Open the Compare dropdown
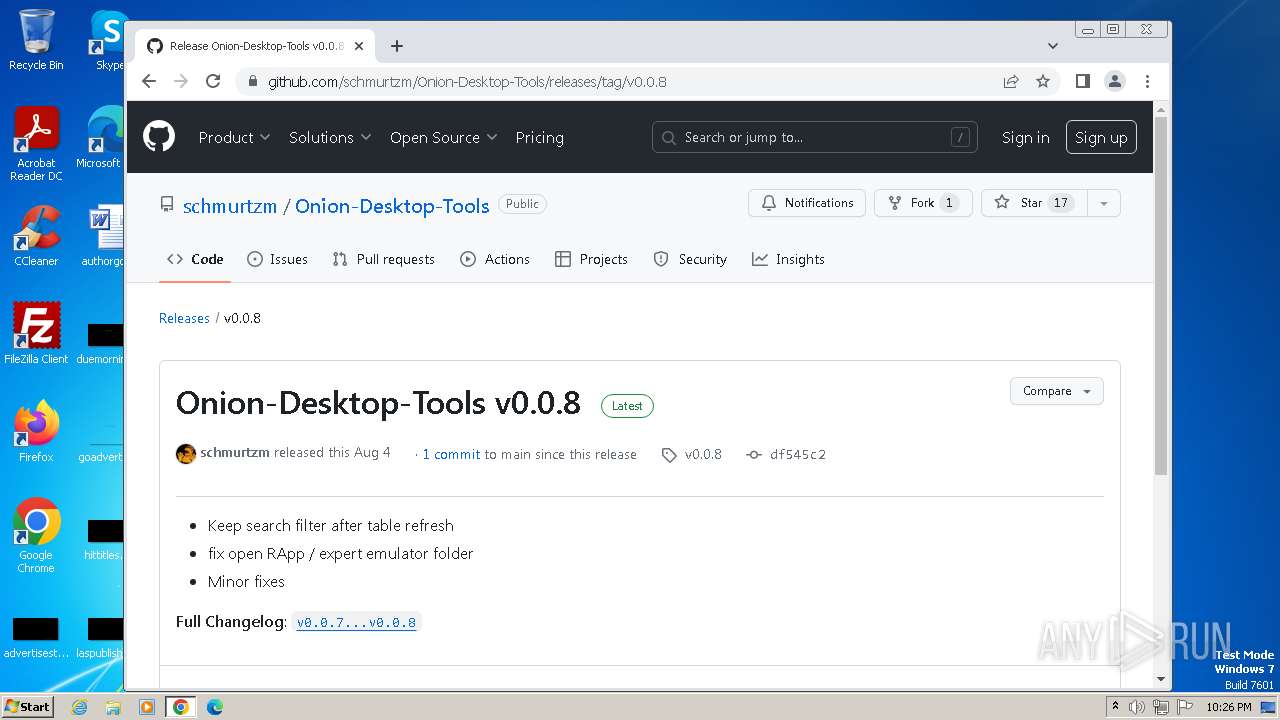The height and width of the screenshot is (720, 1280). 1056,391
